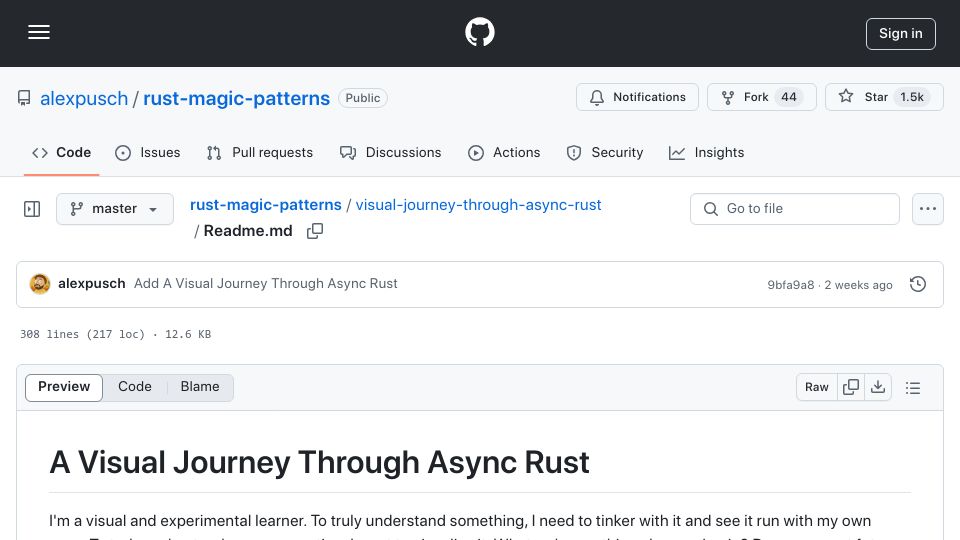
Task: Go to the GitHub homepage logo
Action: pyautogui.click(x=479, y=32)
